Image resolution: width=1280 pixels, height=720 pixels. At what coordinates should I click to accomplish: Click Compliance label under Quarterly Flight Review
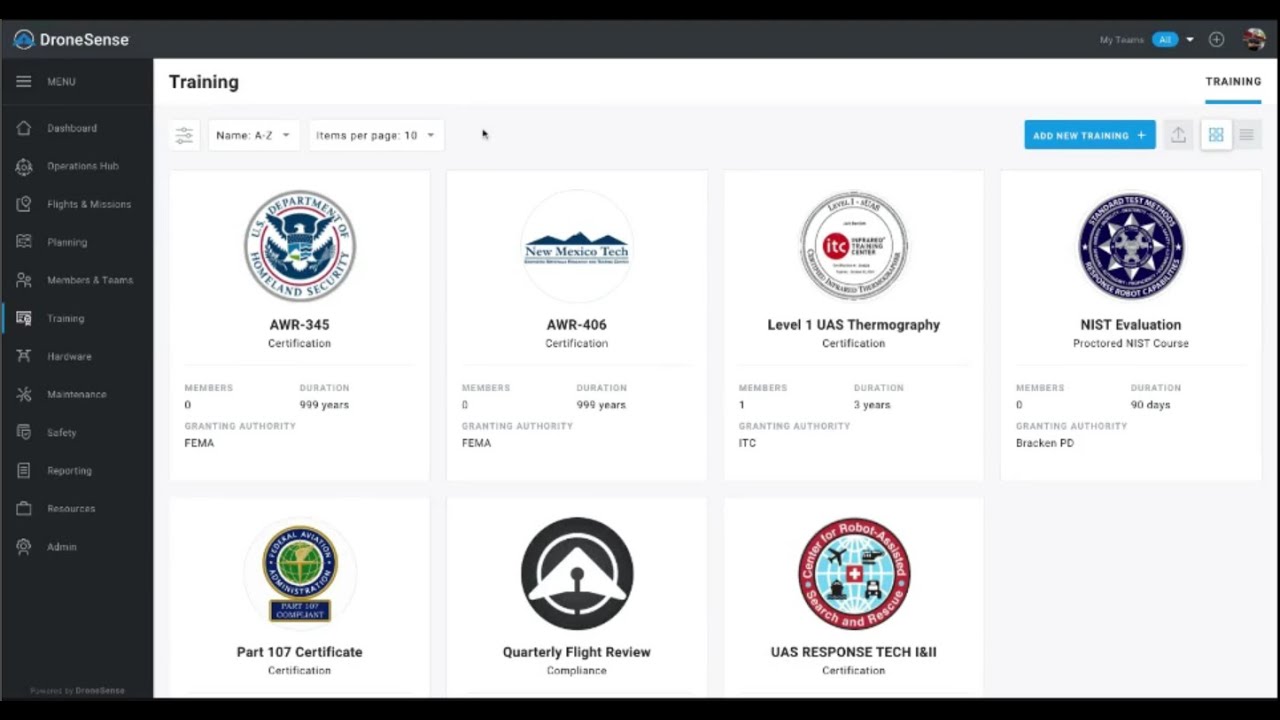point(576,670)
